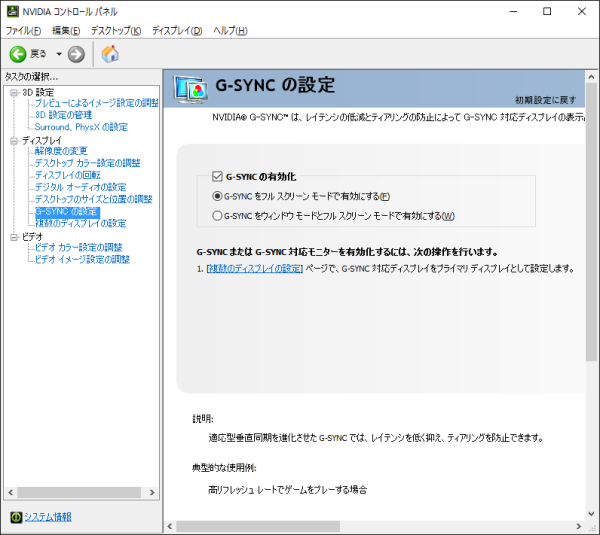Click the NVIDIA logo in title bar
Screen dimensions: 600x535
(x=13, y=11)
